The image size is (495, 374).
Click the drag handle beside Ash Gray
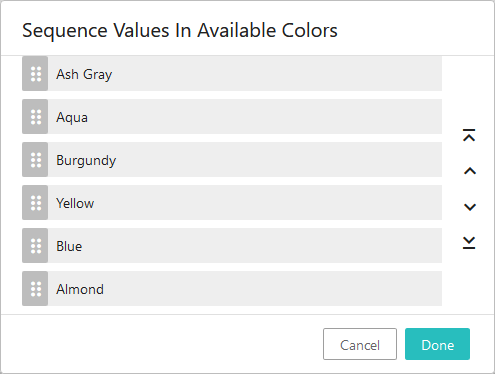pyautogui.click(x=35, y=74)
